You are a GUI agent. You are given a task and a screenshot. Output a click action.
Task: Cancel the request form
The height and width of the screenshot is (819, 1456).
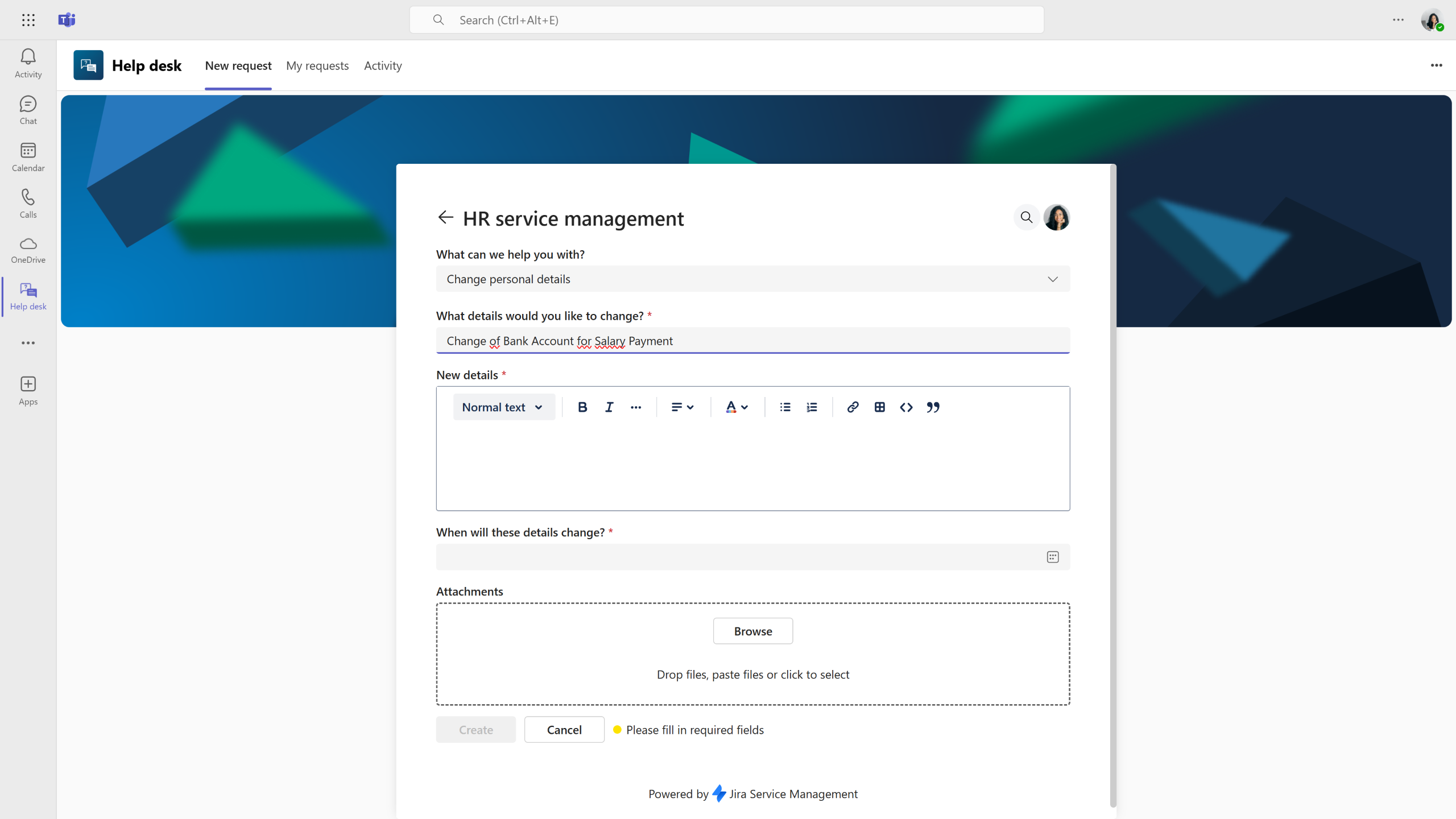coord(564,730)
